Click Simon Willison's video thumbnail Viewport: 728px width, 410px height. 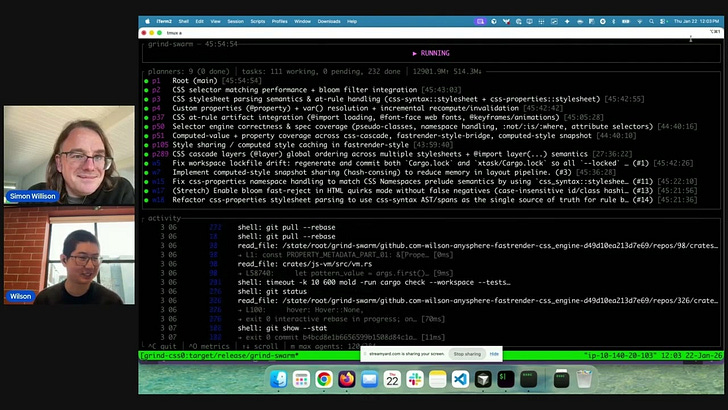tap(69, 155)
